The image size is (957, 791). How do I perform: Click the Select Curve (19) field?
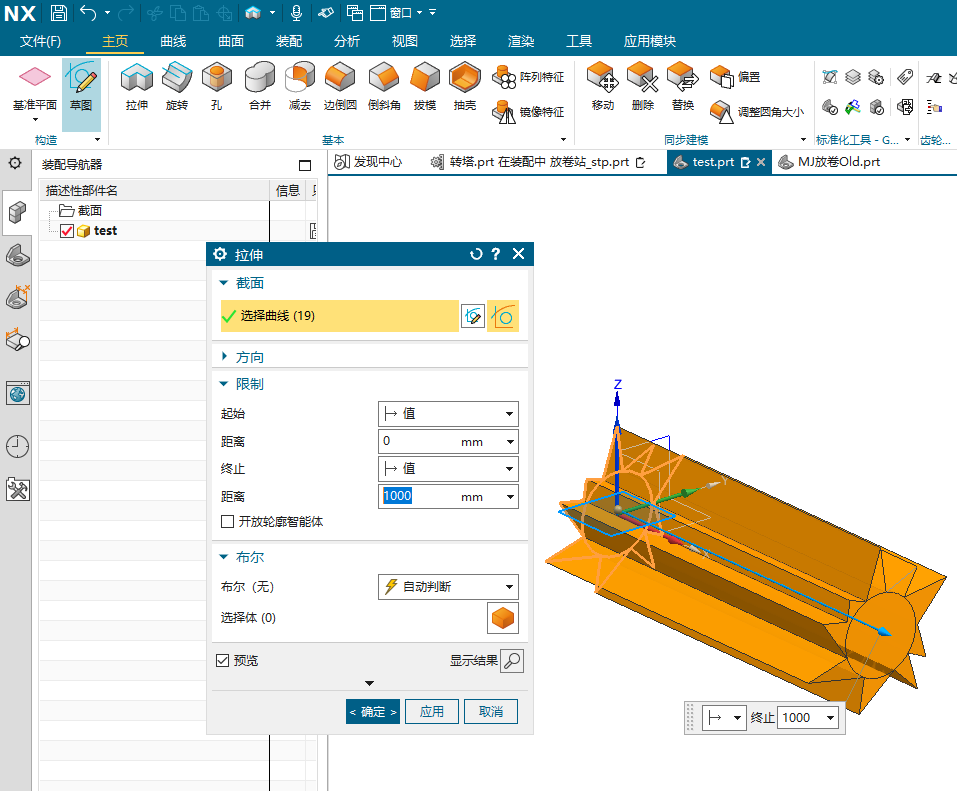tap(339, 316)
